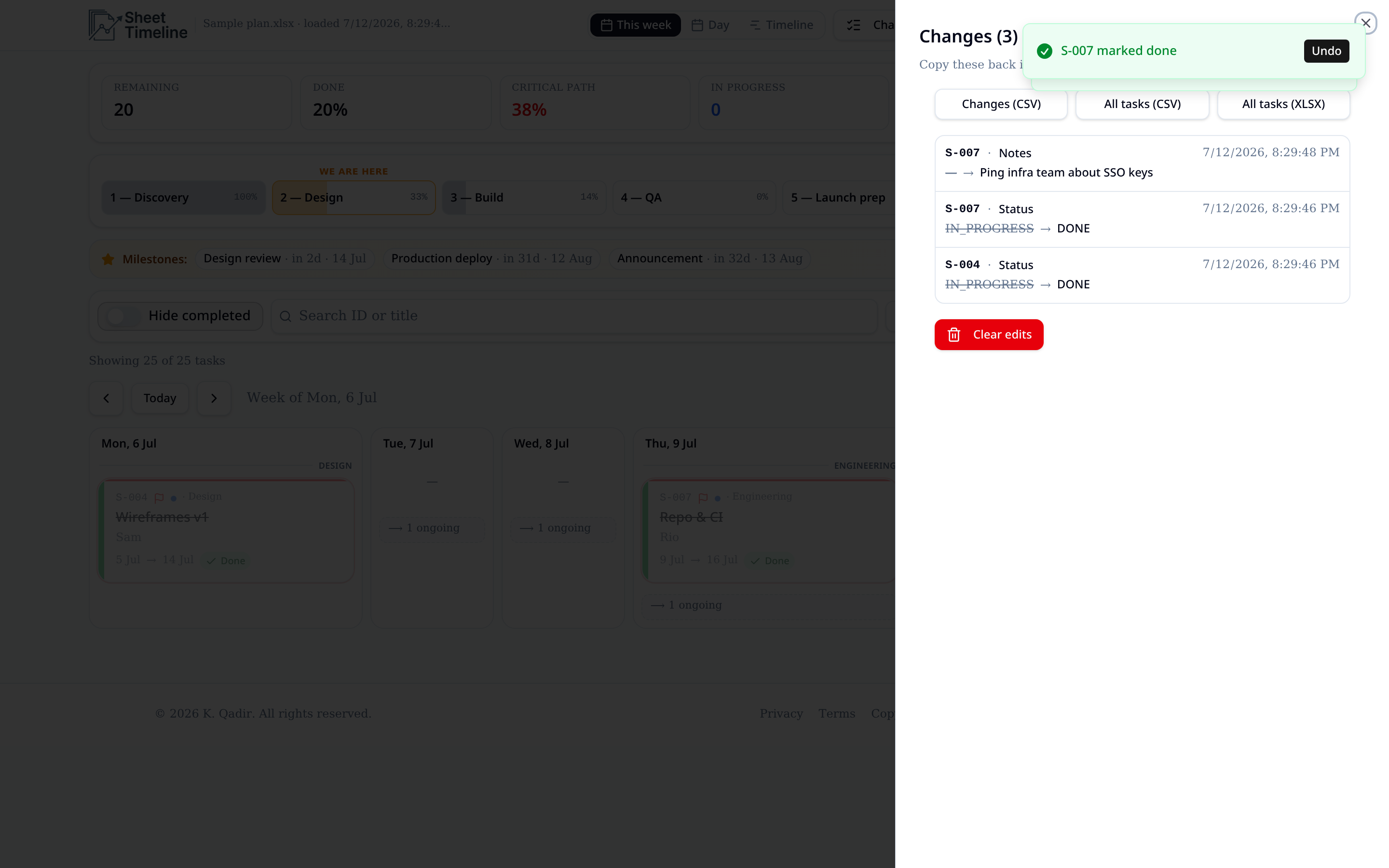Select the S-007 Status change entry
Image resolution: width=1389 pixels, height=868 pixels.
point(1142,219)
